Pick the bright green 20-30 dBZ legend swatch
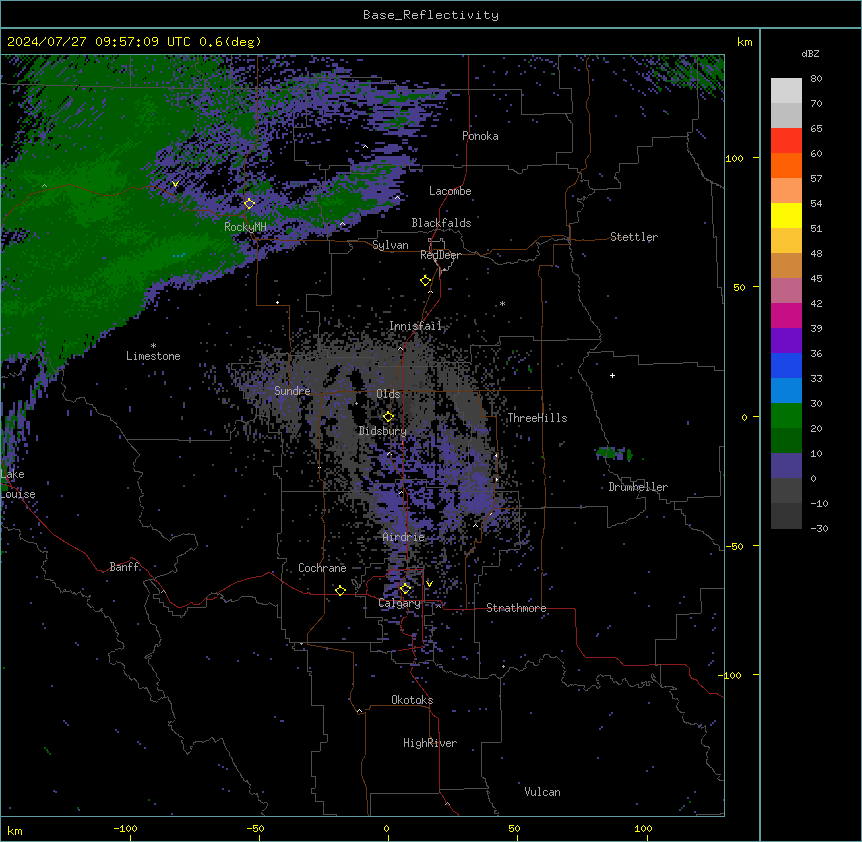This screenshot has width=862, height=842. click(x=786, y=416)
